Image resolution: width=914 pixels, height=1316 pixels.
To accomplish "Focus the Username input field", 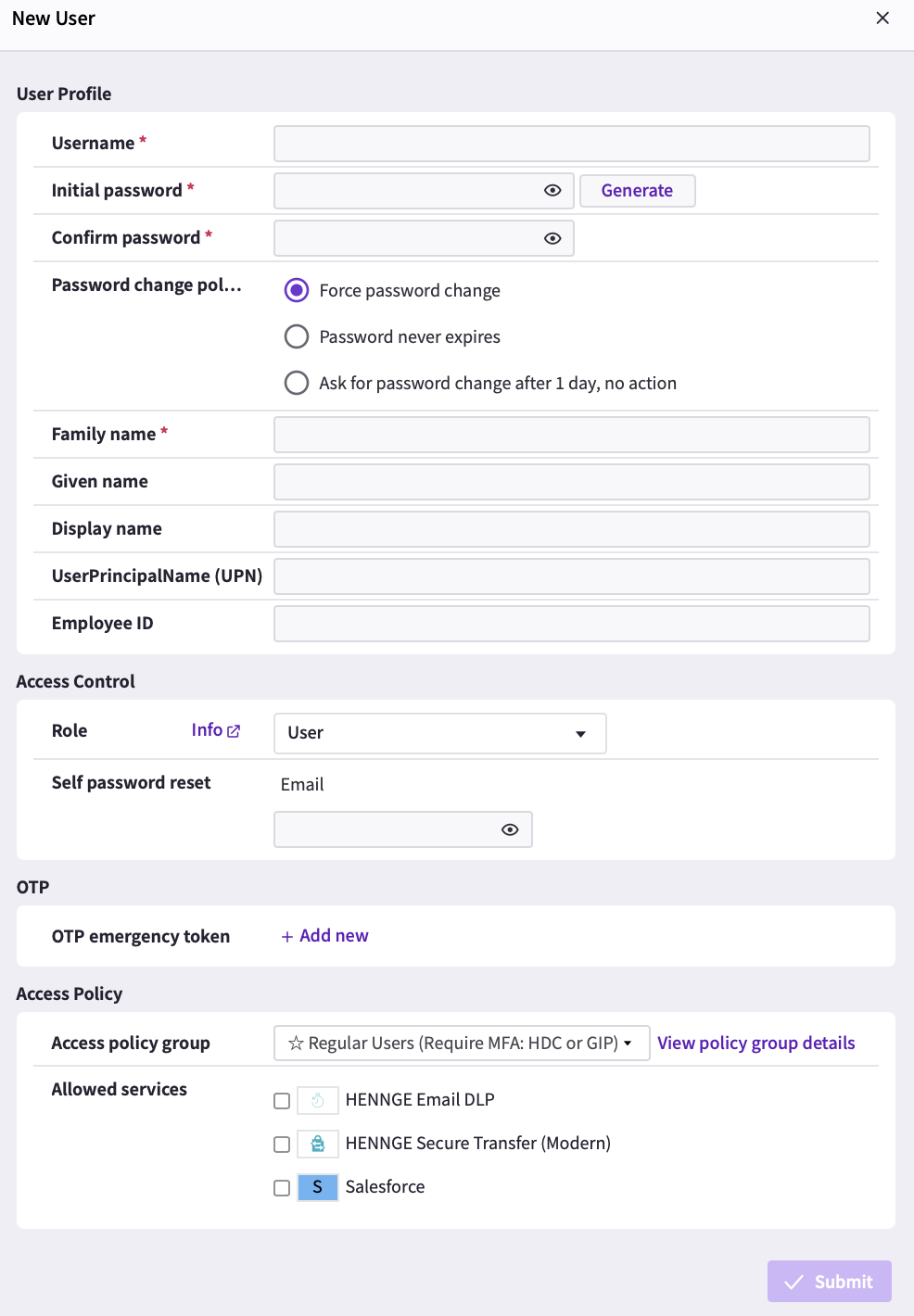I will click(572, 144).
